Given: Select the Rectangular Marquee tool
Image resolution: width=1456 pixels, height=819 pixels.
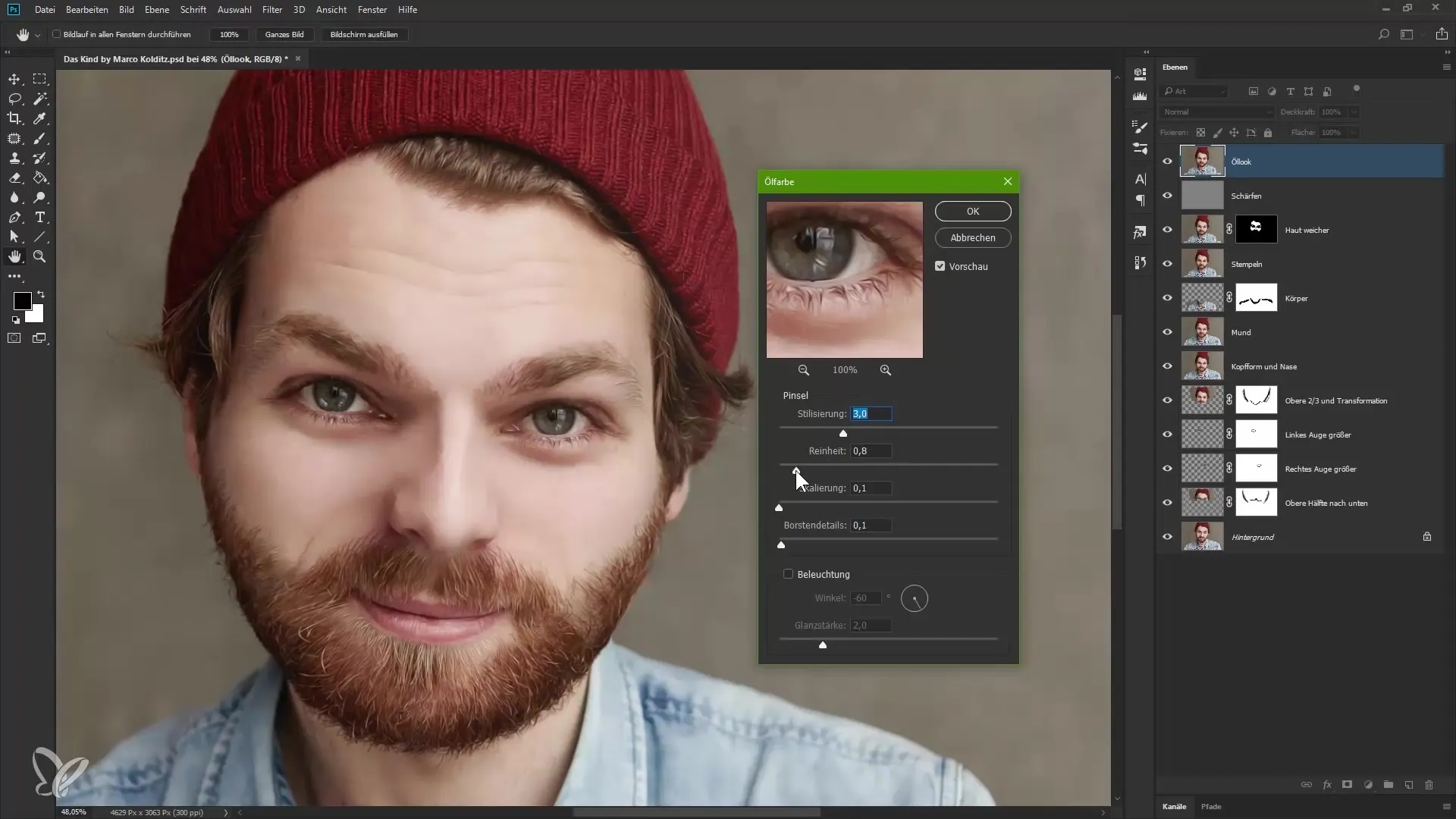Looking at the screenshot, I should click(x=39, y=79).
